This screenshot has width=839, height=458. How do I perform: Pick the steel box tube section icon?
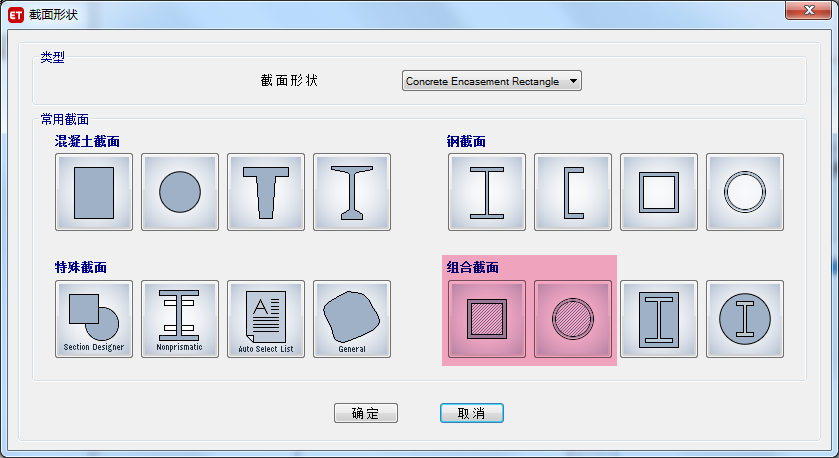659,192
